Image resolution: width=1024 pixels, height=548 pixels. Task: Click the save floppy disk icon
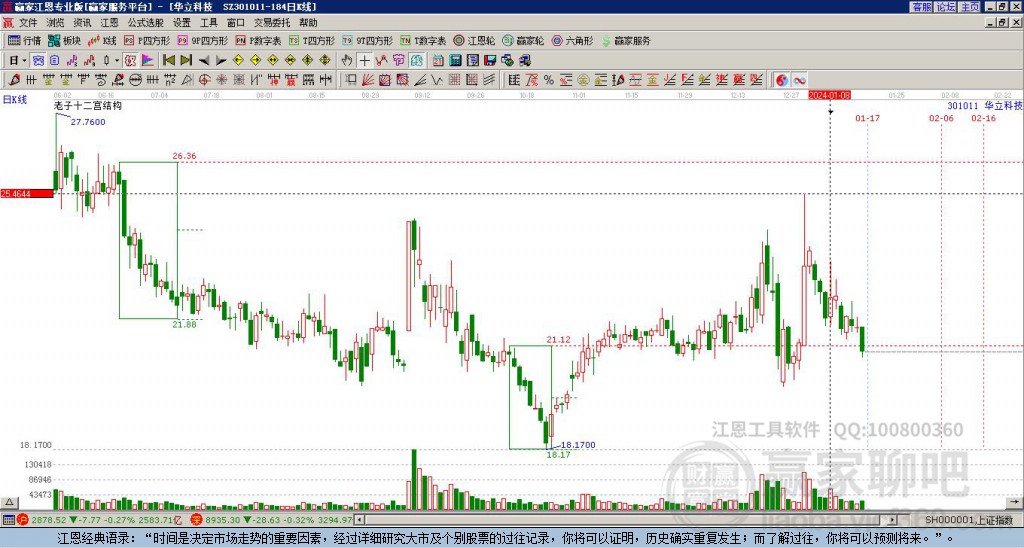click(490, 61)
